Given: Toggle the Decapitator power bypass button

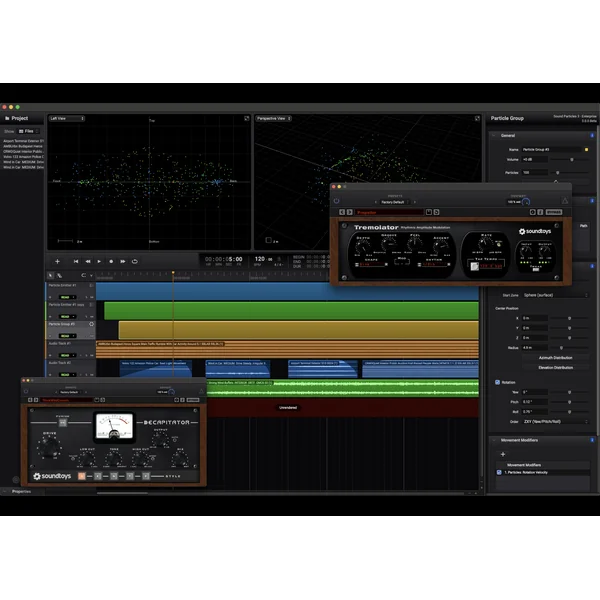Looking at the screenshot, I should tap(26, 391).
